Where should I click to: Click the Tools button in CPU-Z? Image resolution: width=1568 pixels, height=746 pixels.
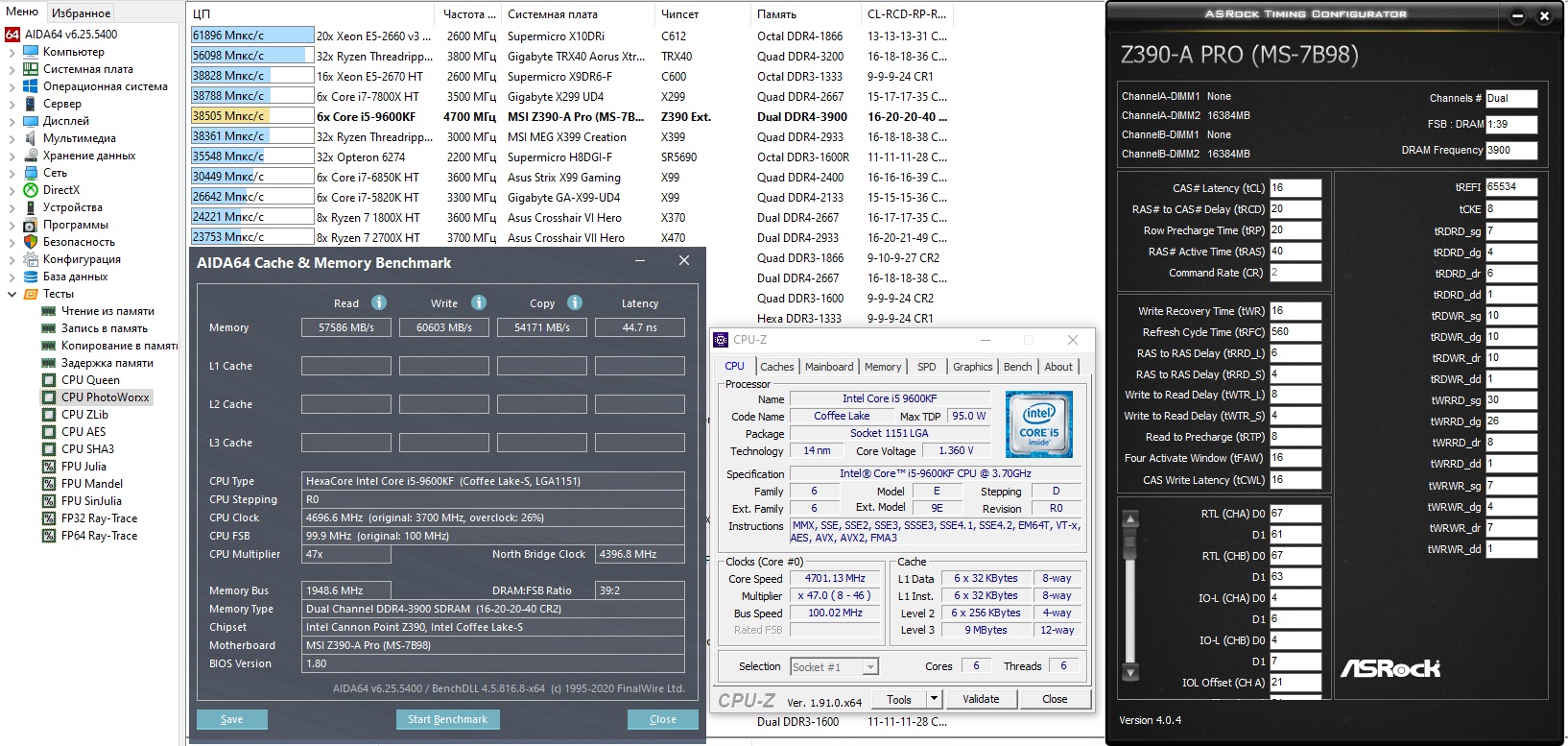pyautogui.click(x=899, y=699)
